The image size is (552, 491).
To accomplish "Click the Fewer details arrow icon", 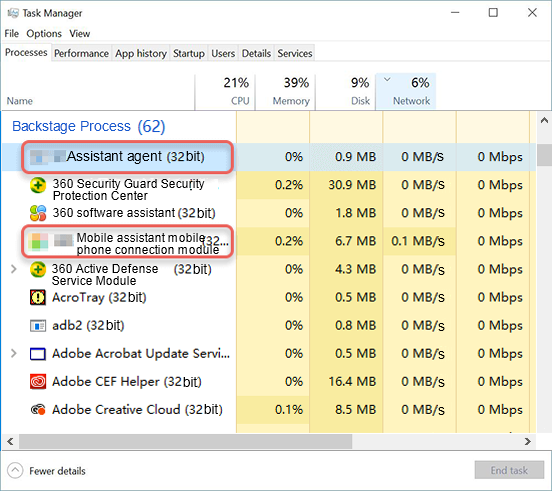I will [x=15, y=471].
